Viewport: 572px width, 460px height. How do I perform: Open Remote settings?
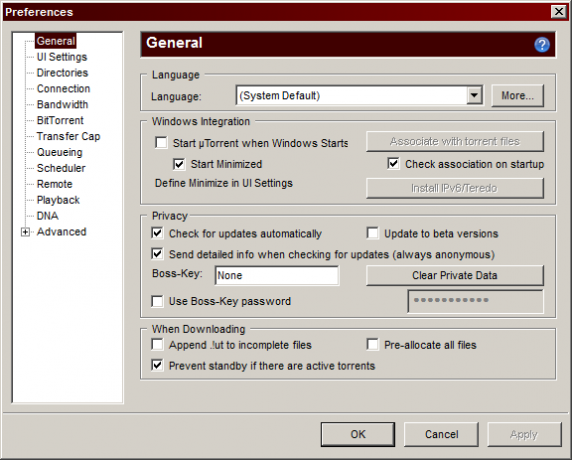[x=54, y=184]
